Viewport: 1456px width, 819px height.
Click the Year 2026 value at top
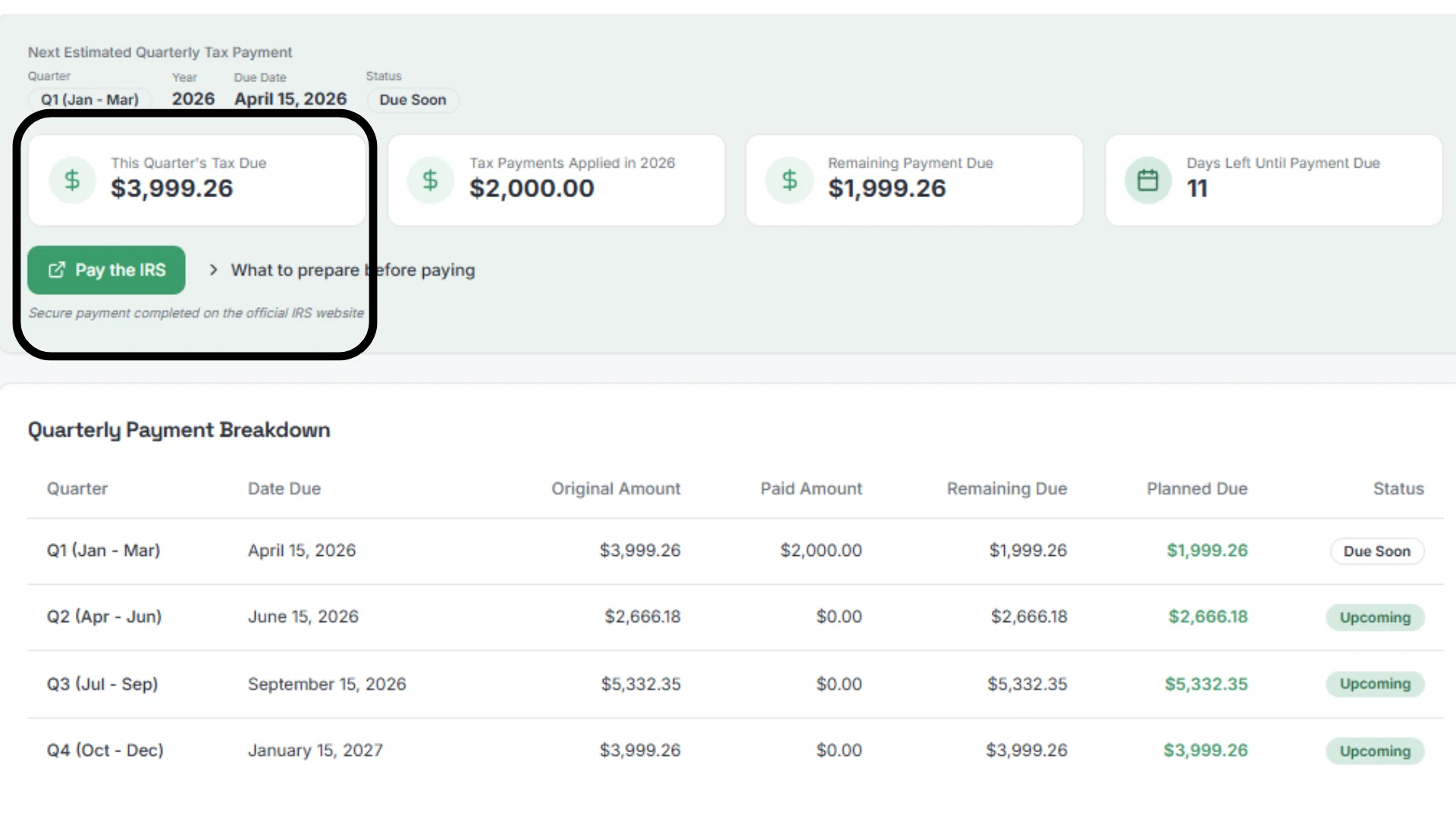193,99
